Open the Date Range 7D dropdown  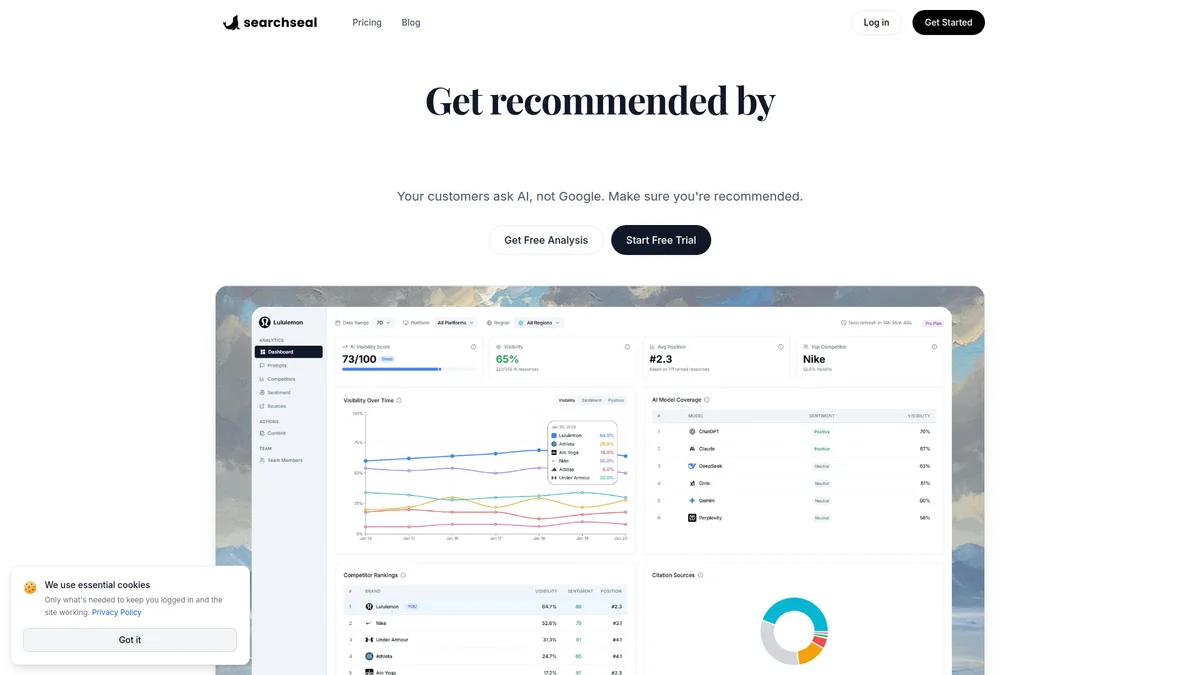pos(384,323)
